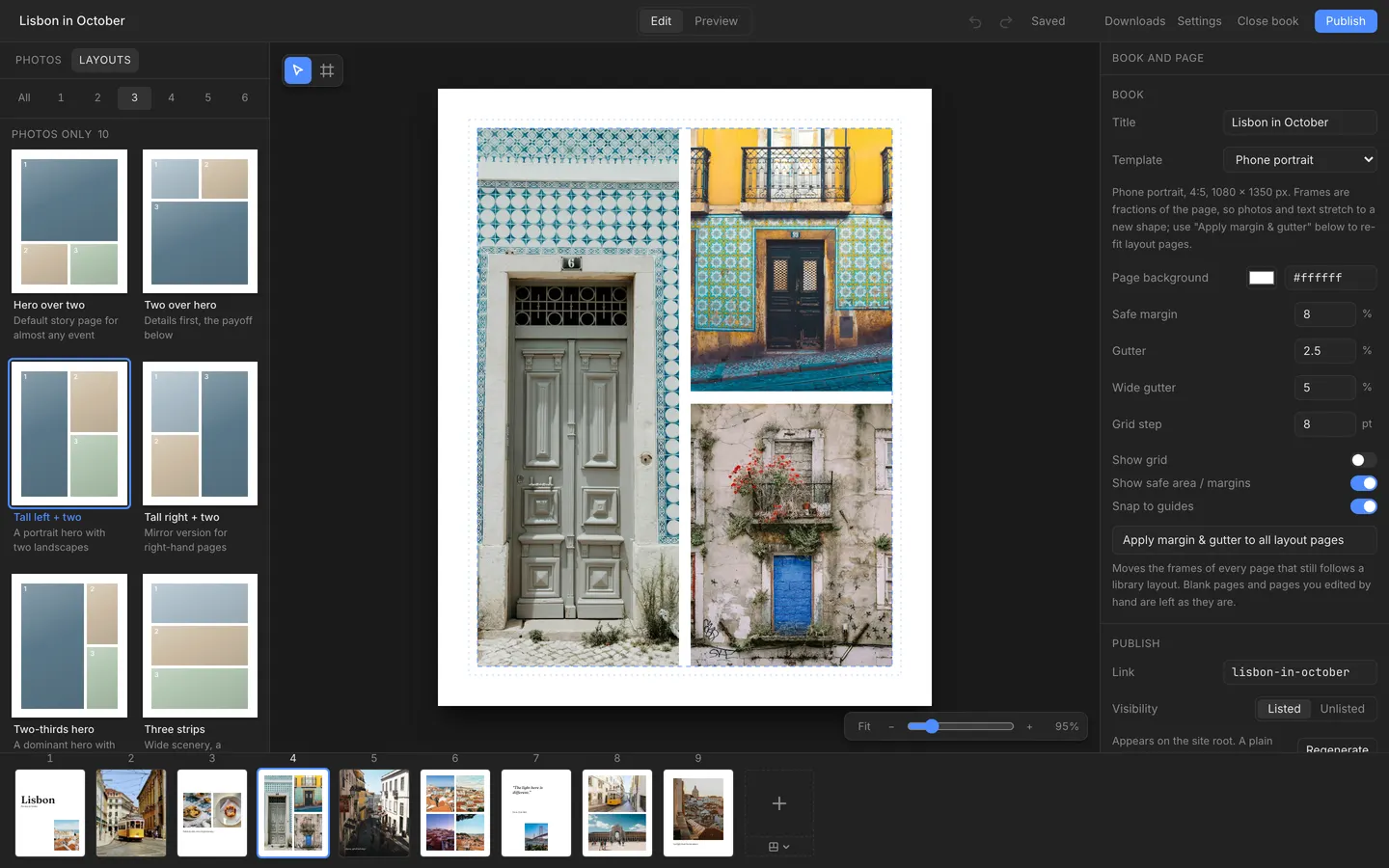Viewport: 1389px width, 868px height.
Task: Edit the Link slug field
Action: point(1299,672)
